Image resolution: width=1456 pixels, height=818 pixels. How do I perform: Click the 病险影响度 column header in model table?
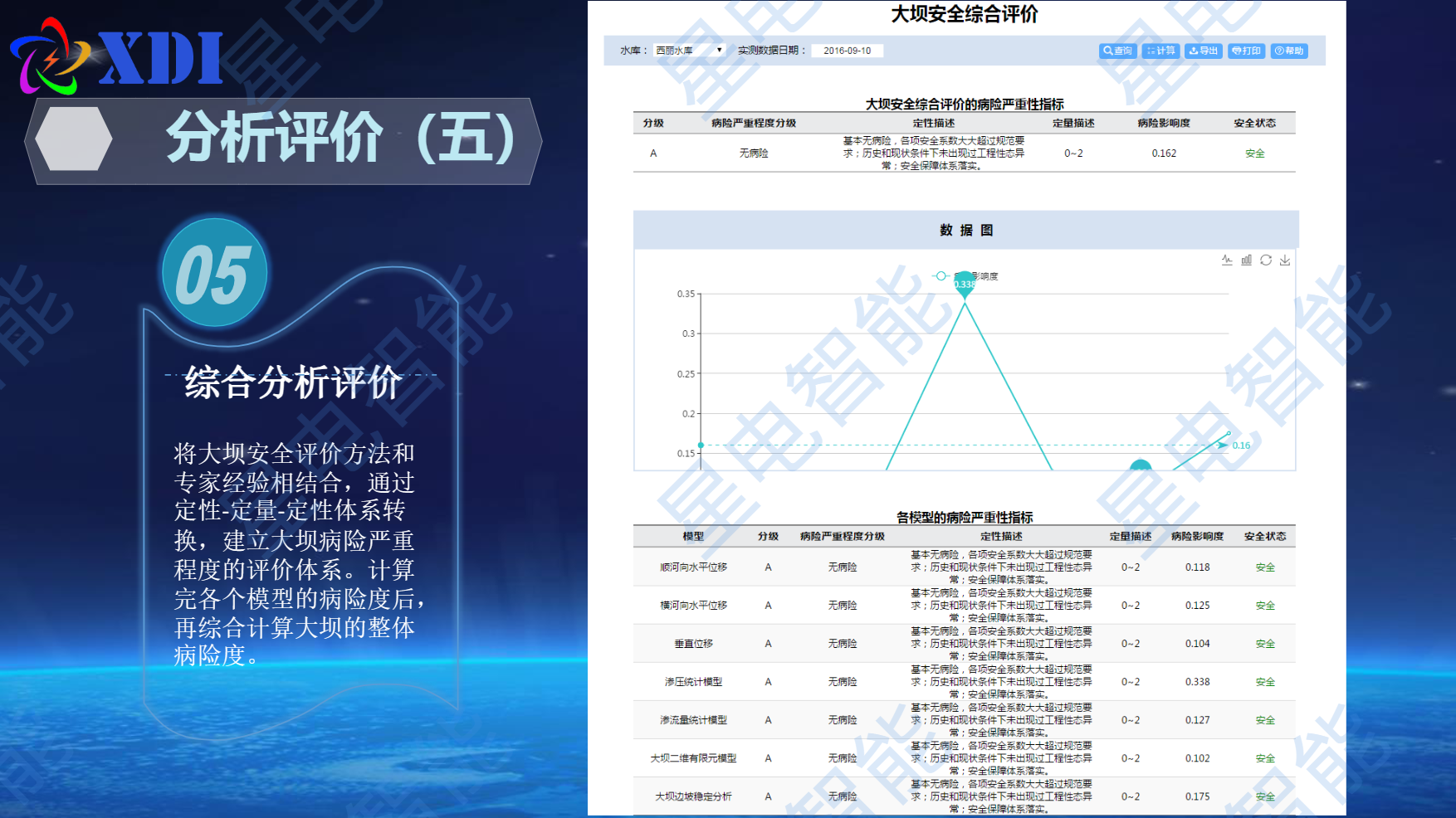coord(1197,536)
